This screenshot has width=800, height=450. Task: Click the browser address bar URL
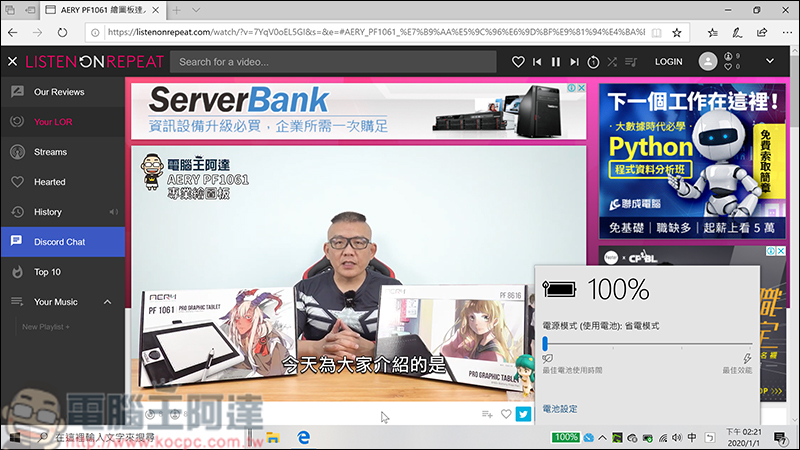[x=376, y=32]
